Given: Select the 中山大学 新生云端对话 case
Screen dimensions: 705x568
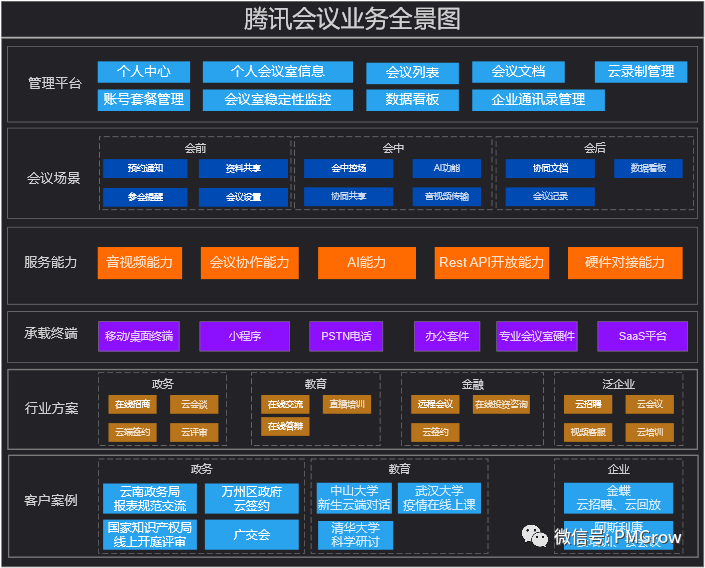Looking at the screenshot, I should coord(354,498).
